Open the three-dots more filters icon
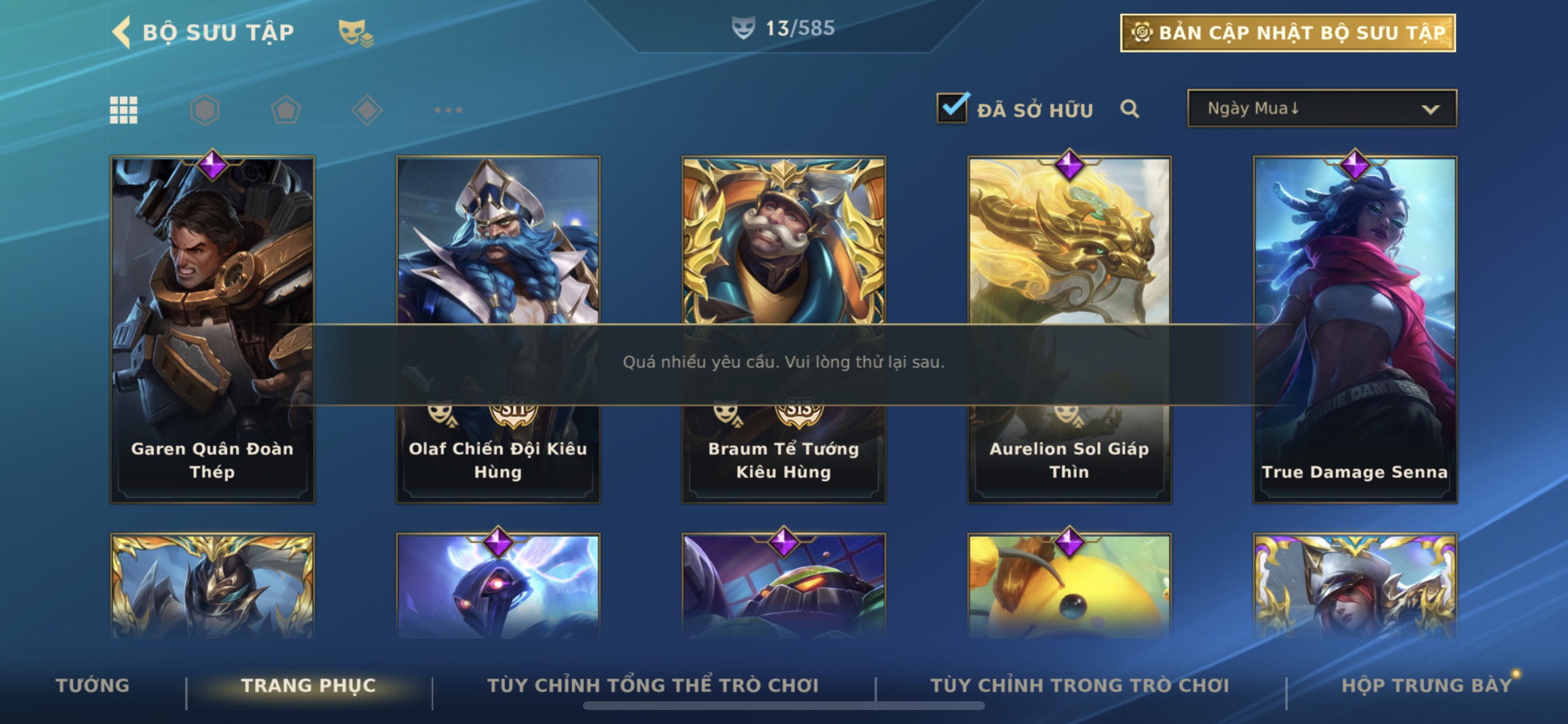 point(449,110)
